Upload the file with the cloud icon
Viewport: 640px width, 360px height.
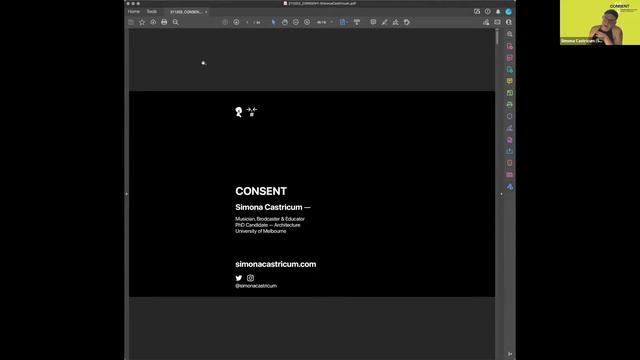[x=153, y=22]
